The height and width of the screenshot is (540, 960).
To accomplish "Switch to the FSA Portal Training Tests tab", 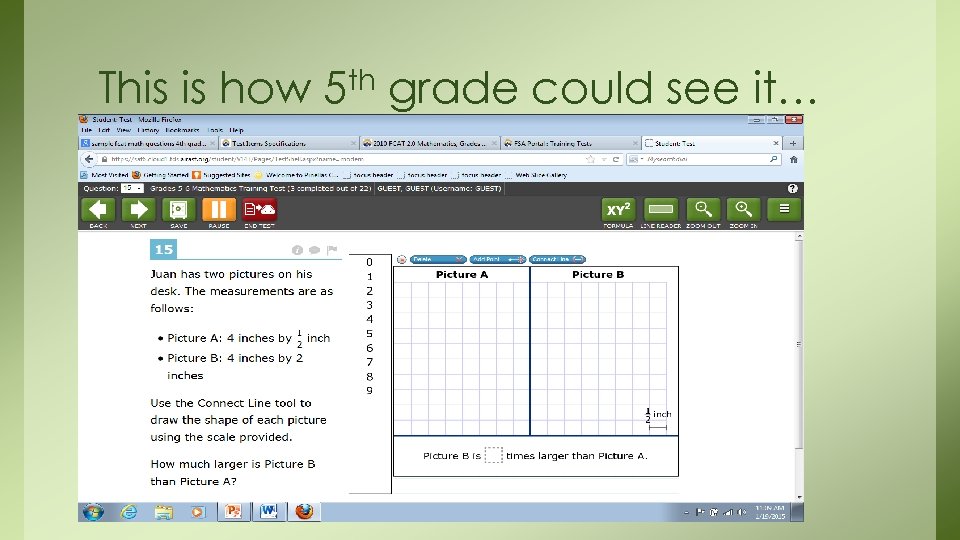I will [x=569, y=143].
